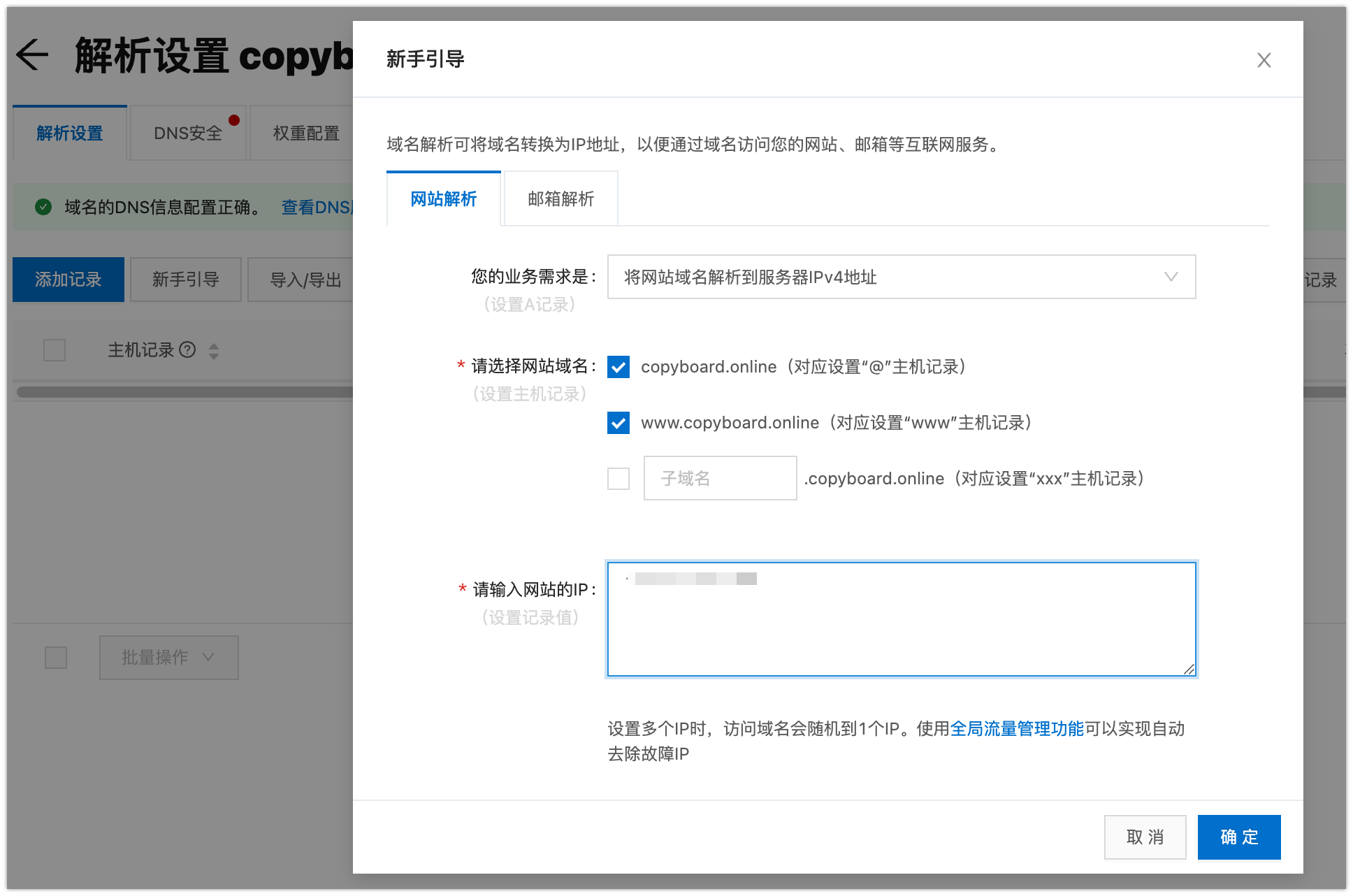Open the DNS安全 tab
This screenshot has height=896, width=1353.
point(188,133)
